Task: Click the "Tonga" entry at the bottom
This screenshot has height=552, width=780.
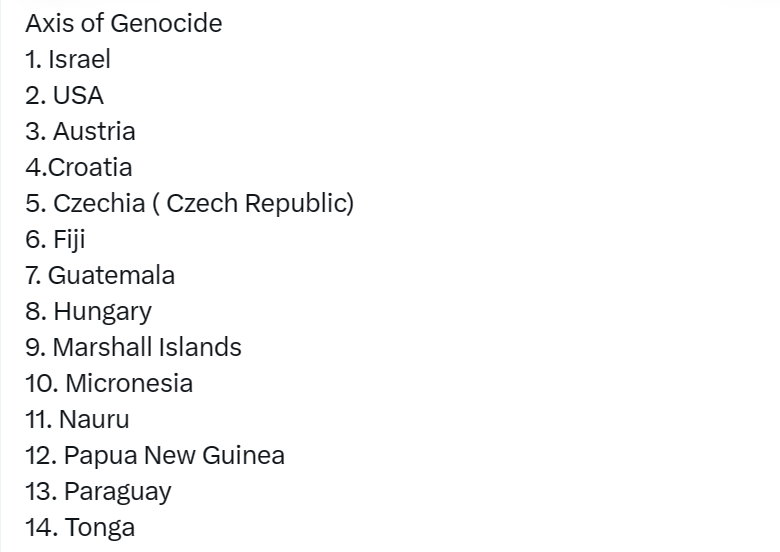Action: coord(100,527)
